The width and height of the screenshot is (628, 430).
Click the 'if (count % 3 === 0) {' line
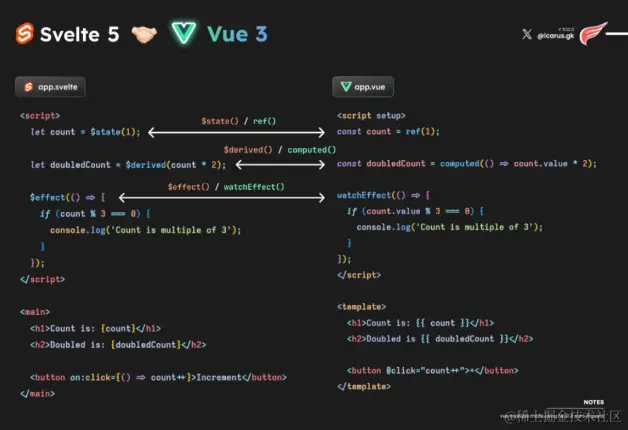95,214
